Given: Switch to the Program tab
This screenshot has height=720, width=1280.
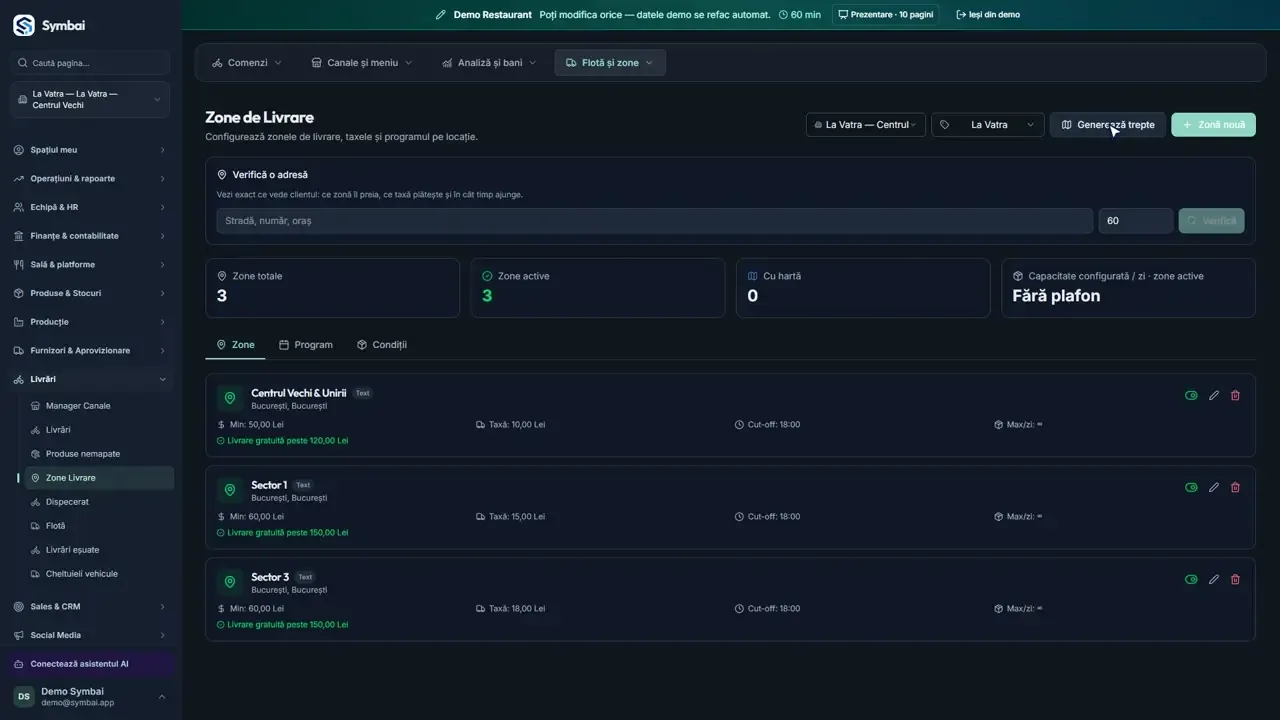Looking at the screenshot, I should point(305,345).
